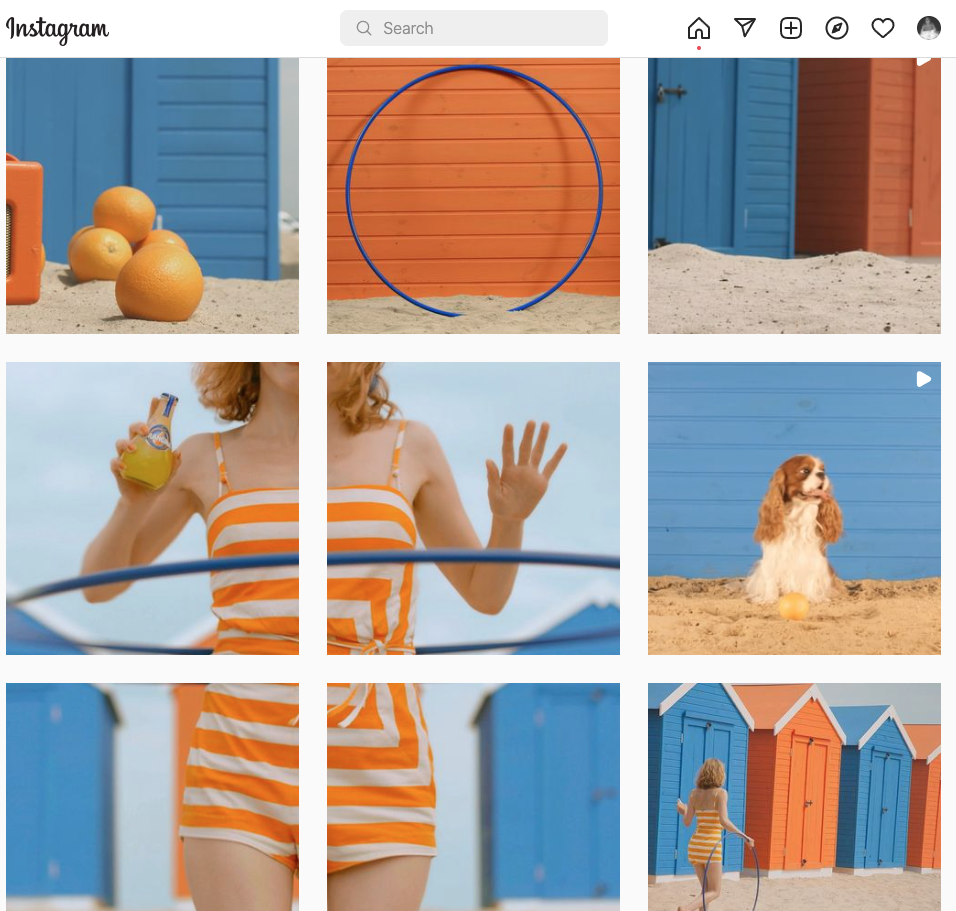Viewport: 956px width, 911px height.
Task: Open the woman holding juice bottle post
Action: pos(152,509)
